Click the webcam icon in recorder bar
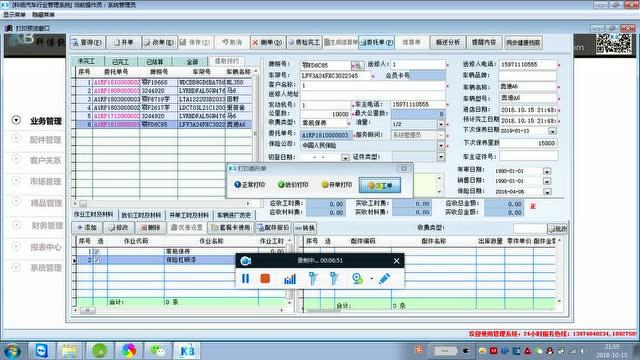Screen dimensions: 640x360 (x=357, y=279)
